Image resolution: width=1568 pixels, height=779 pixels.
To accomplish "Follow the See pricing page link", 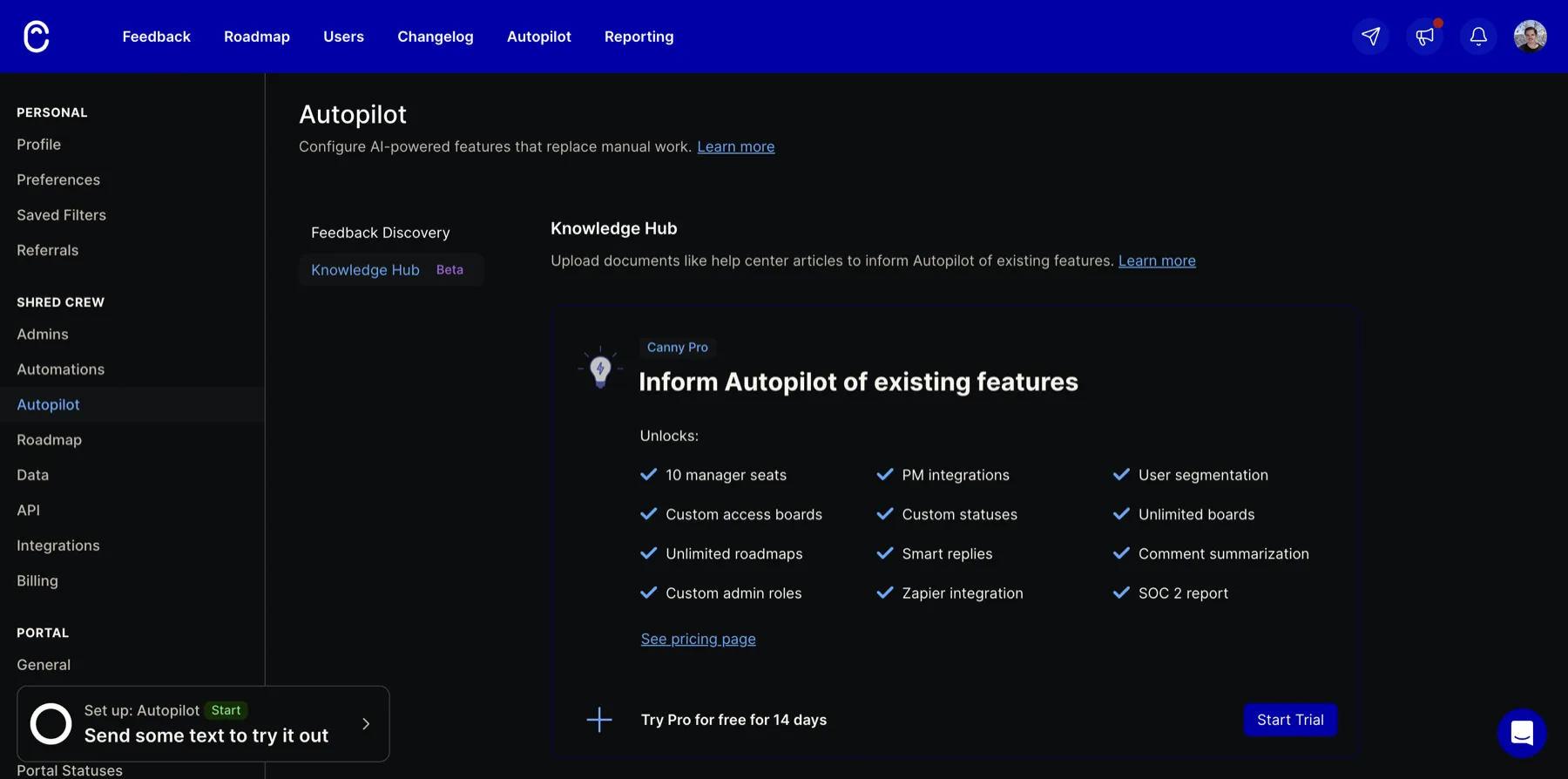I will pyautogui.click(x=699, y=639).
